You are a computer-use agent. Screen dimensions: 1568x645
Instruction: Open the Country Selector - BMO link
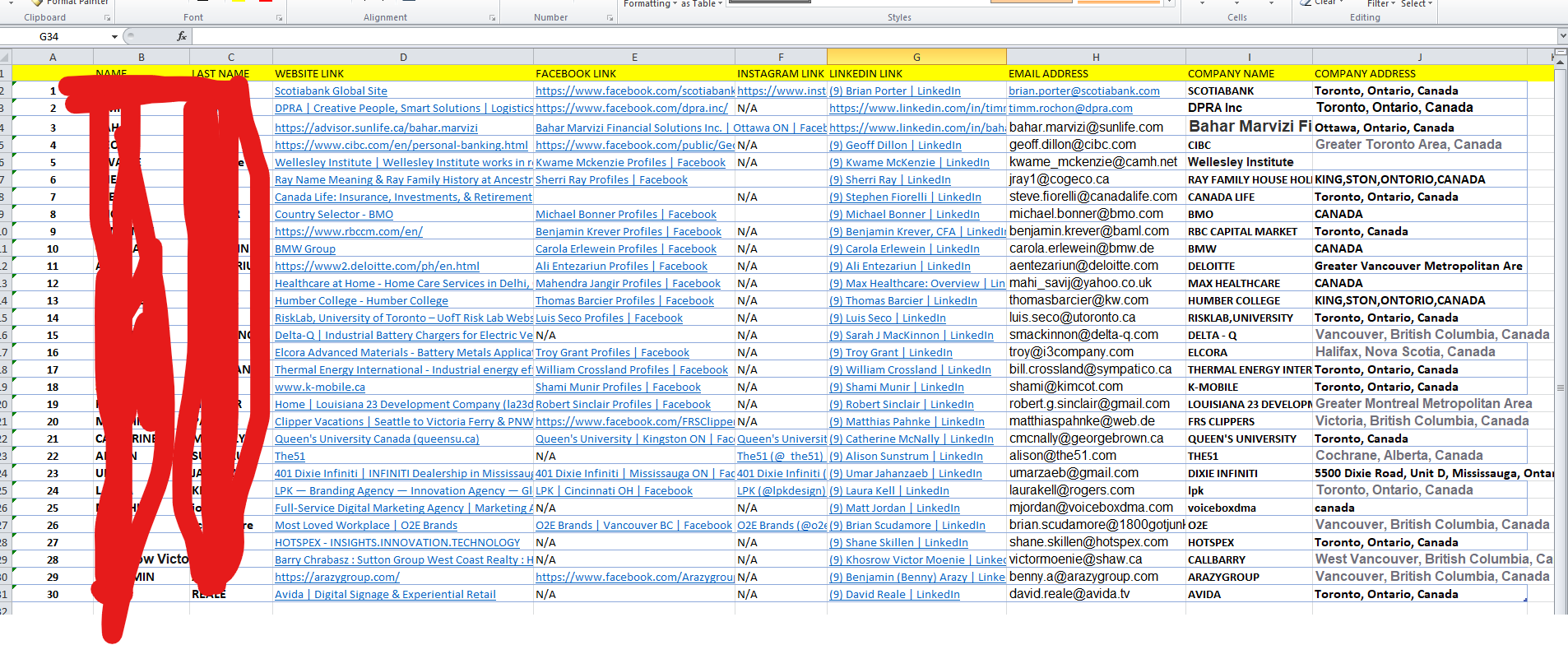[334, 215]
